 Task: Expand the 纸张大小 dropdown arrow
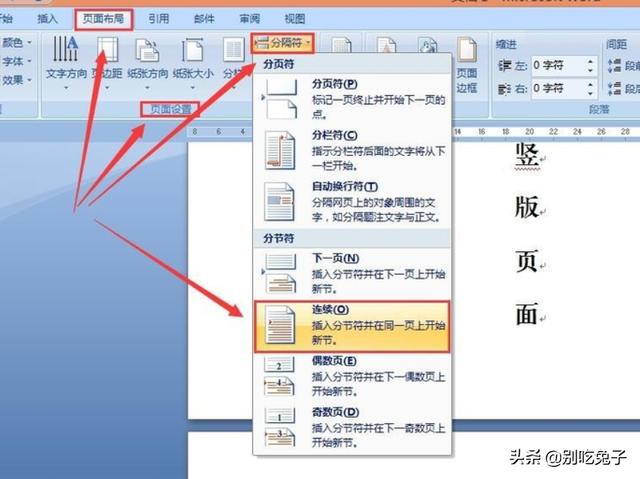[x=192, y=88]
